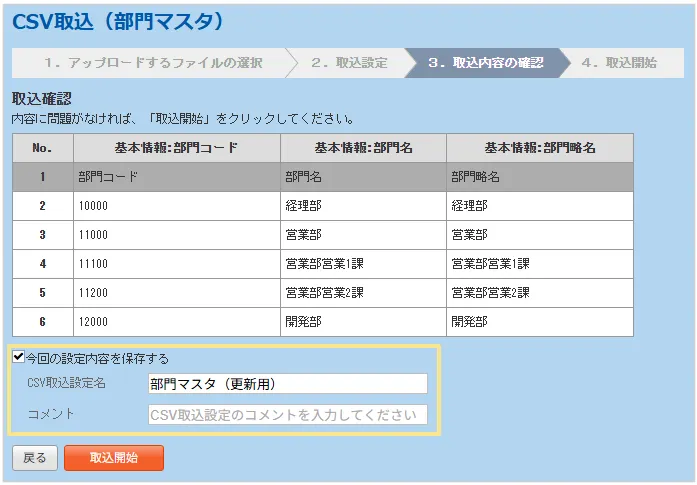Click the 基本情報:部門略名 column header
Viewport: 697px width, 485px height.
pos(539,148)
